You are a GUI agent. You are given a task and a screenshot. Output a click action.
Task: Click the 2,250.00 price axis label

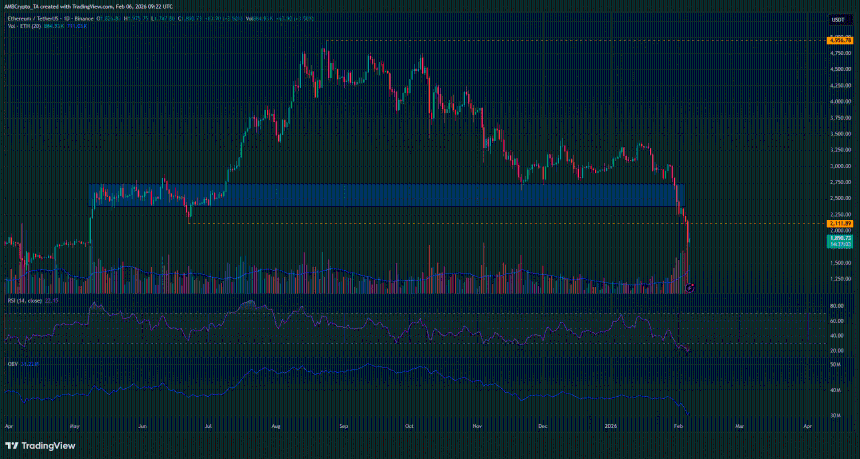tap(839, 214)
